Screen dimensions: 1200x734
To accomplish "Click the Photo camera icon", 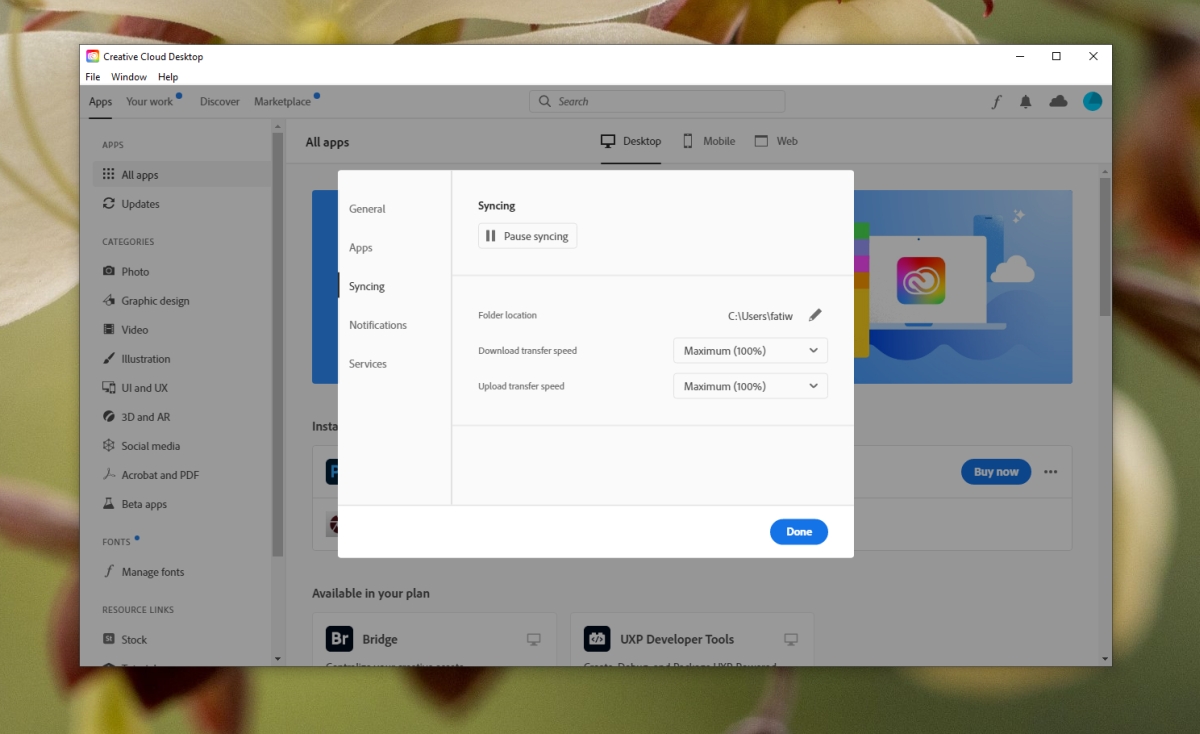I will pos(109,271).
